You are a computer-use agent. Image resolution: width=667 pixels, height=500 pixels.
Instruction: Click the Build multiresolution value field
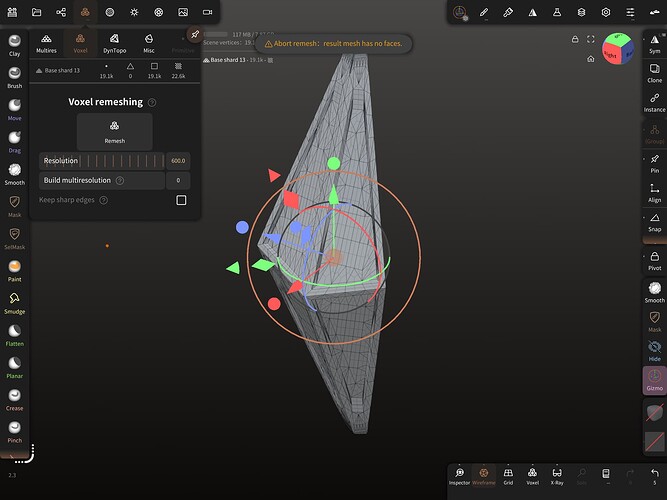(x=178, y=180)
